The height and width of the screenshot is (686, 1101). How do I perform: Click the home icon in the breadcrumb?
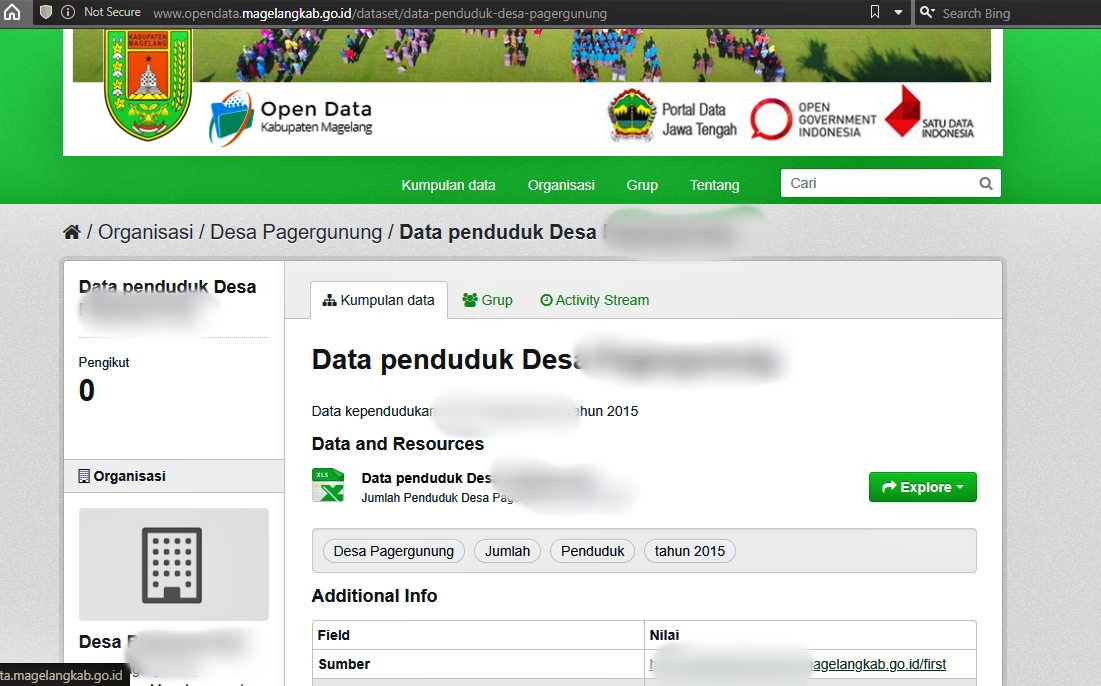[x=71, y=230]
